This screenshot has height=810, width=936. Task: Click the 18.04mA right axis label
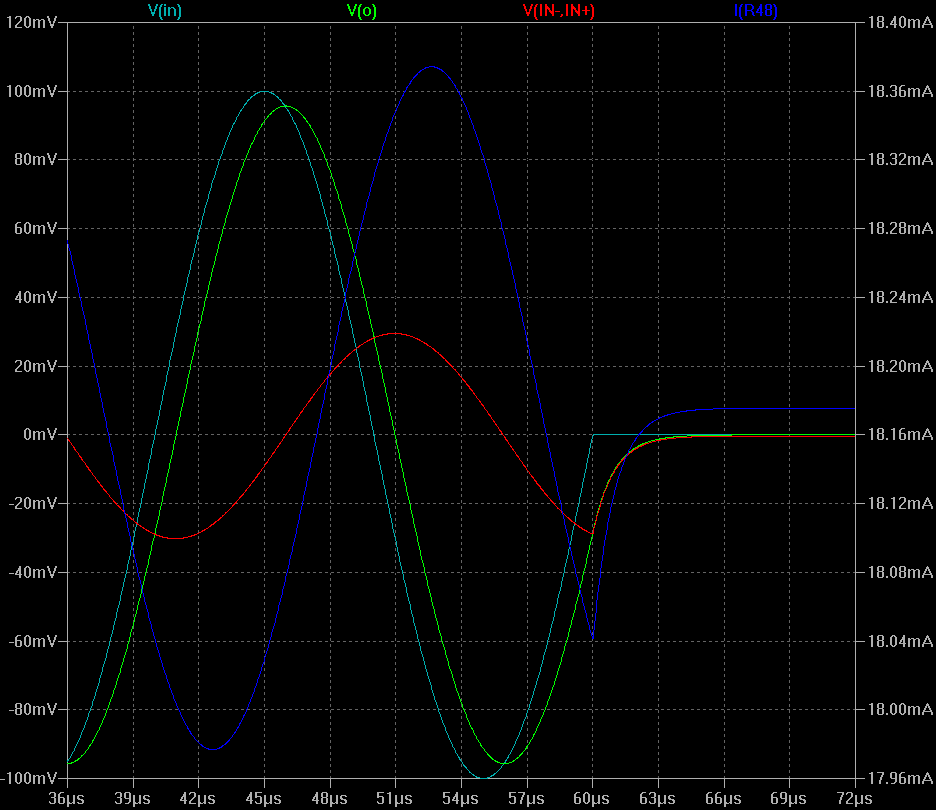point(900,641)
